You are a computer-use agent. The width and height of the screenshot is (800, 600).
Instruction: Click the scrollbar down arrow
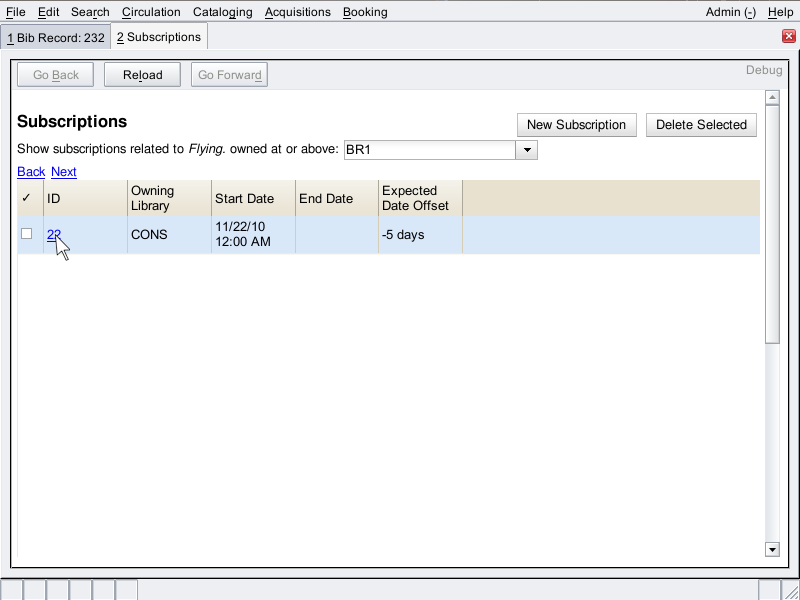click(x=771, y=549)
